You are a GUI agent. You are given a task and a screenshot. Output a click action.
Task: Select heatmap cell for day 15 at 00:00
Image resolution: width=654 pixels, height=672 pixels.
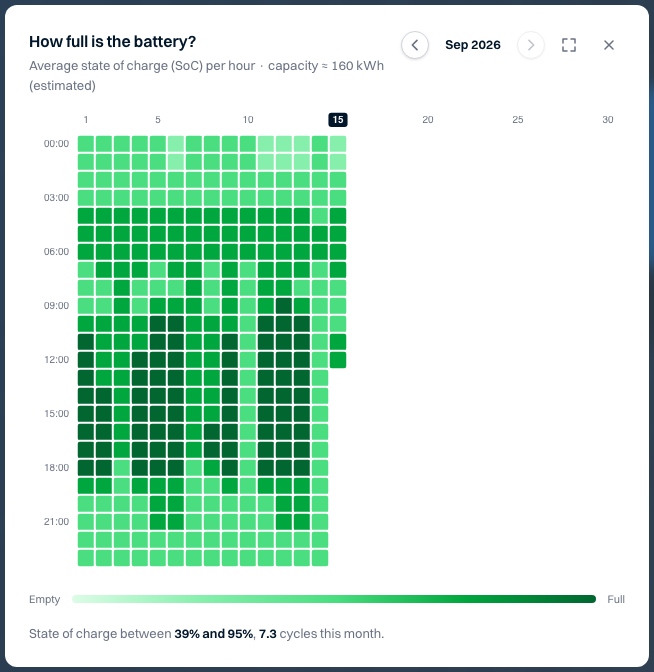(x=338, y=144)
